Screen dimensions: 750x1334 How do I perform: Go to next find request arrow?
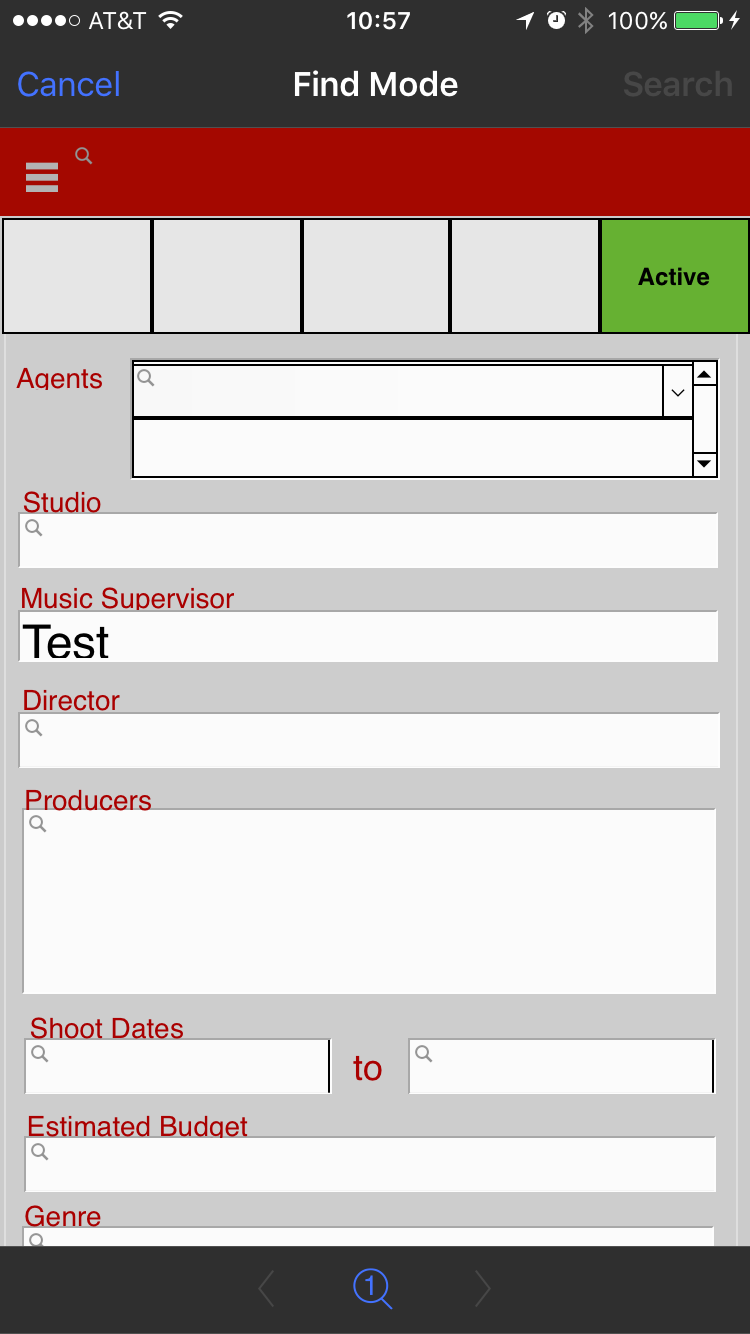pyautogui.click(x=482, y=1289)
